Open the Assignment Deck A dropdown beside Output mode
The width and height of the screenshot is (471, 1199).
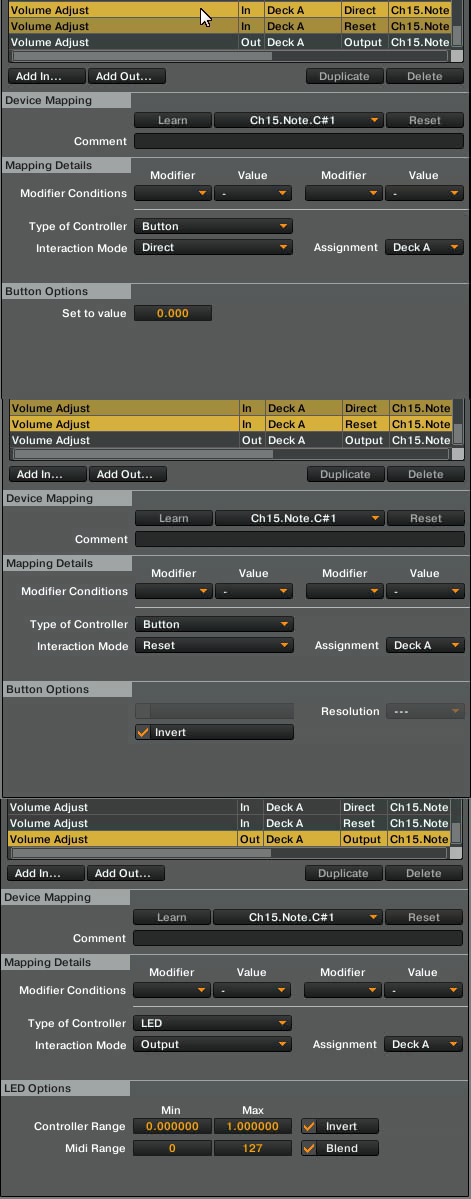tap(424, 1045)
